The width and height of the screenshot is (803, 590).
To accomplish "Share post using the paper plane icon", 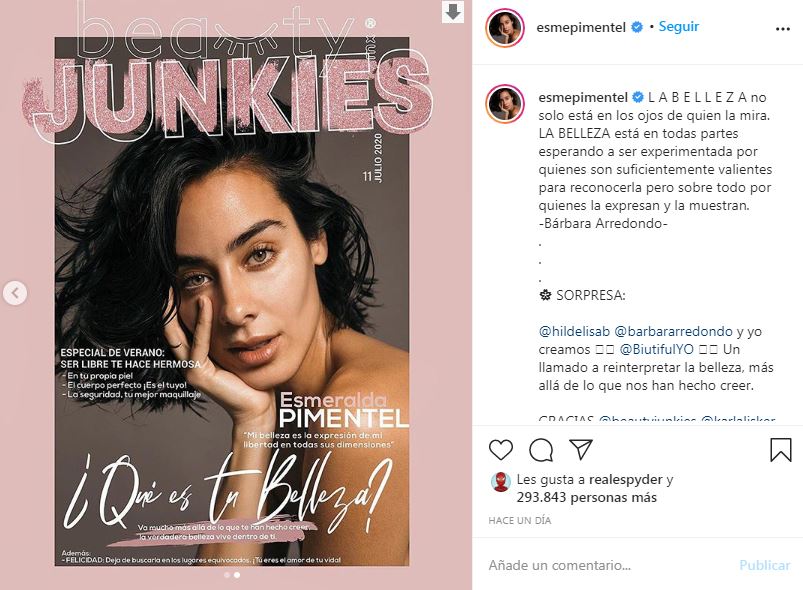I will tap(581, 449).
